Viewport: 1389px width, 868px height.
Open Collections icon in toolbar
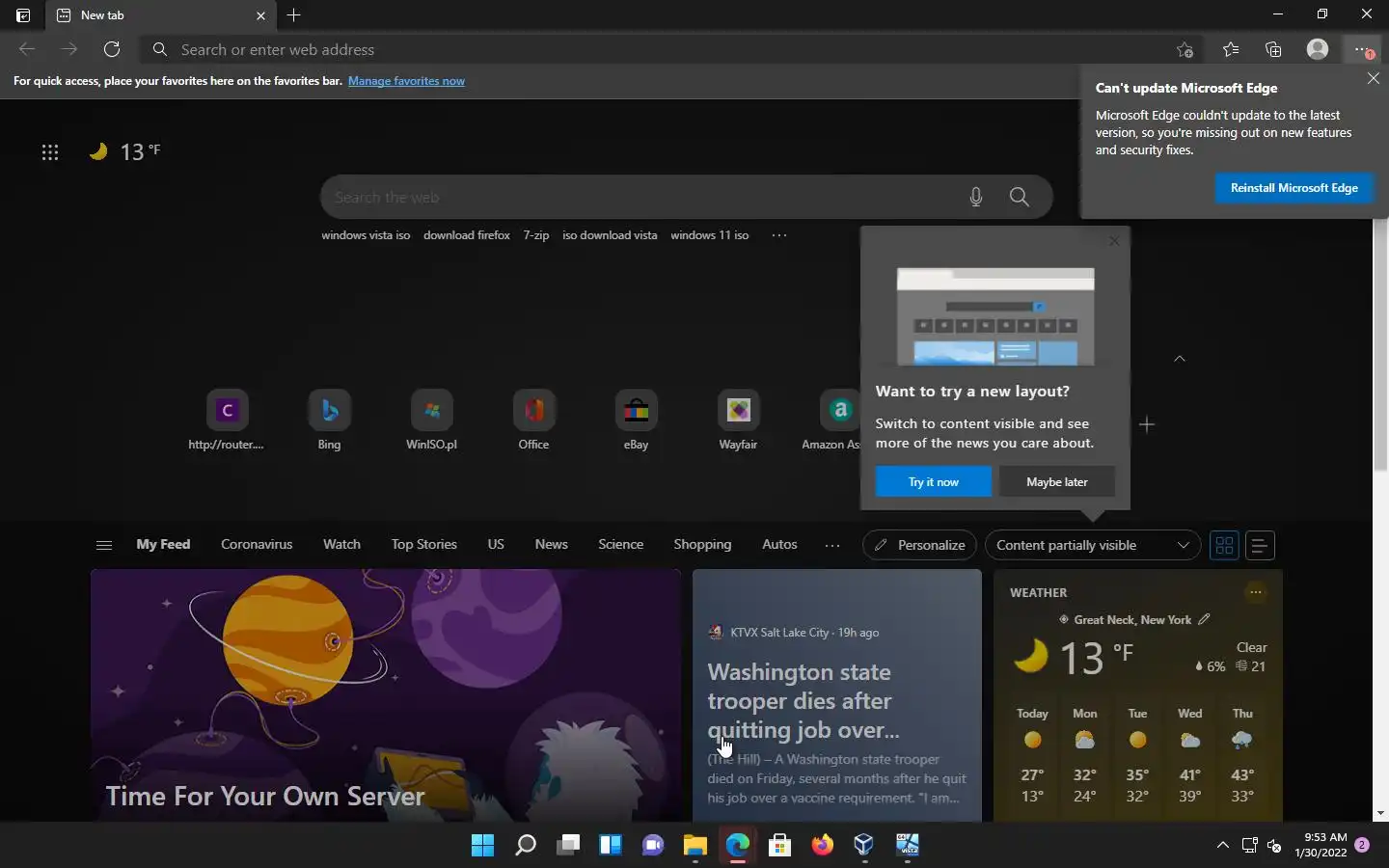click(1273, 49)
